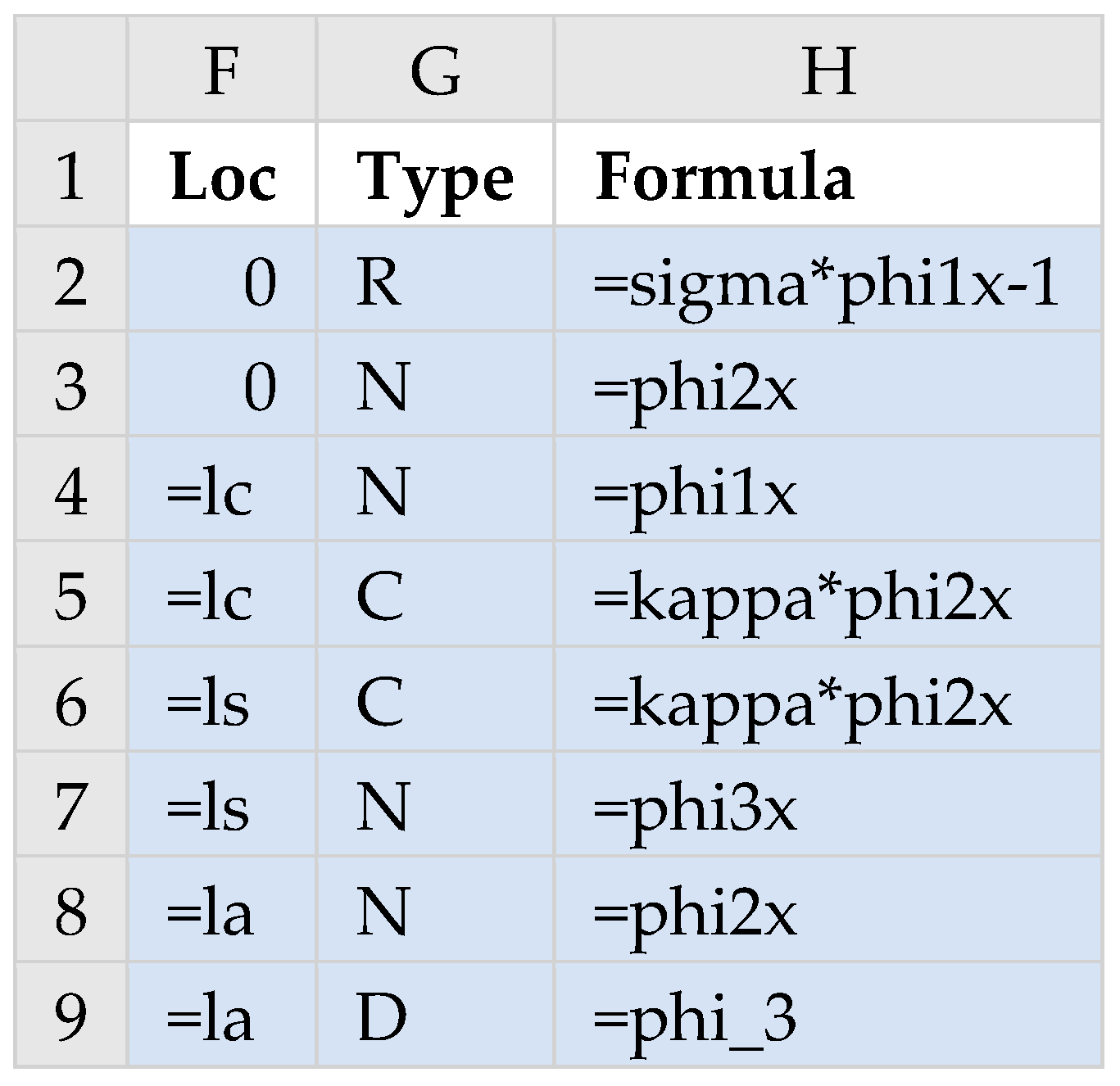
Task: Select the =la cell in row 8
Action: tap(222, 912)
